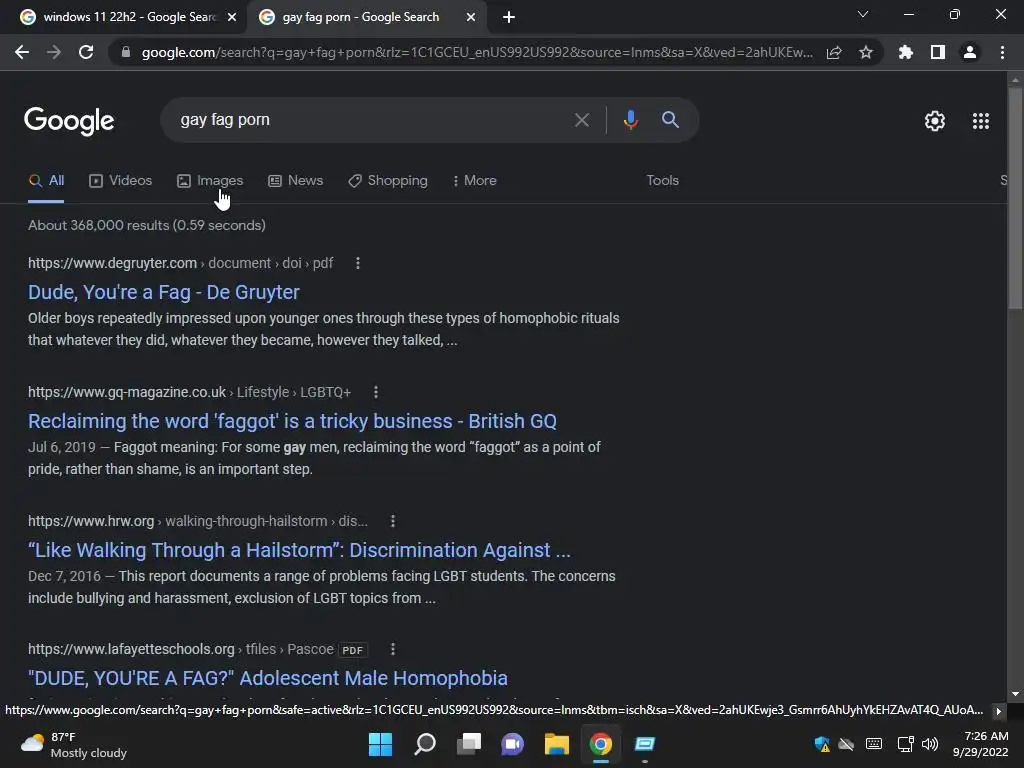1024x768 pixels.
Task: Open 'Like Walking Through a Hailstorm' result
Action: 299,550
